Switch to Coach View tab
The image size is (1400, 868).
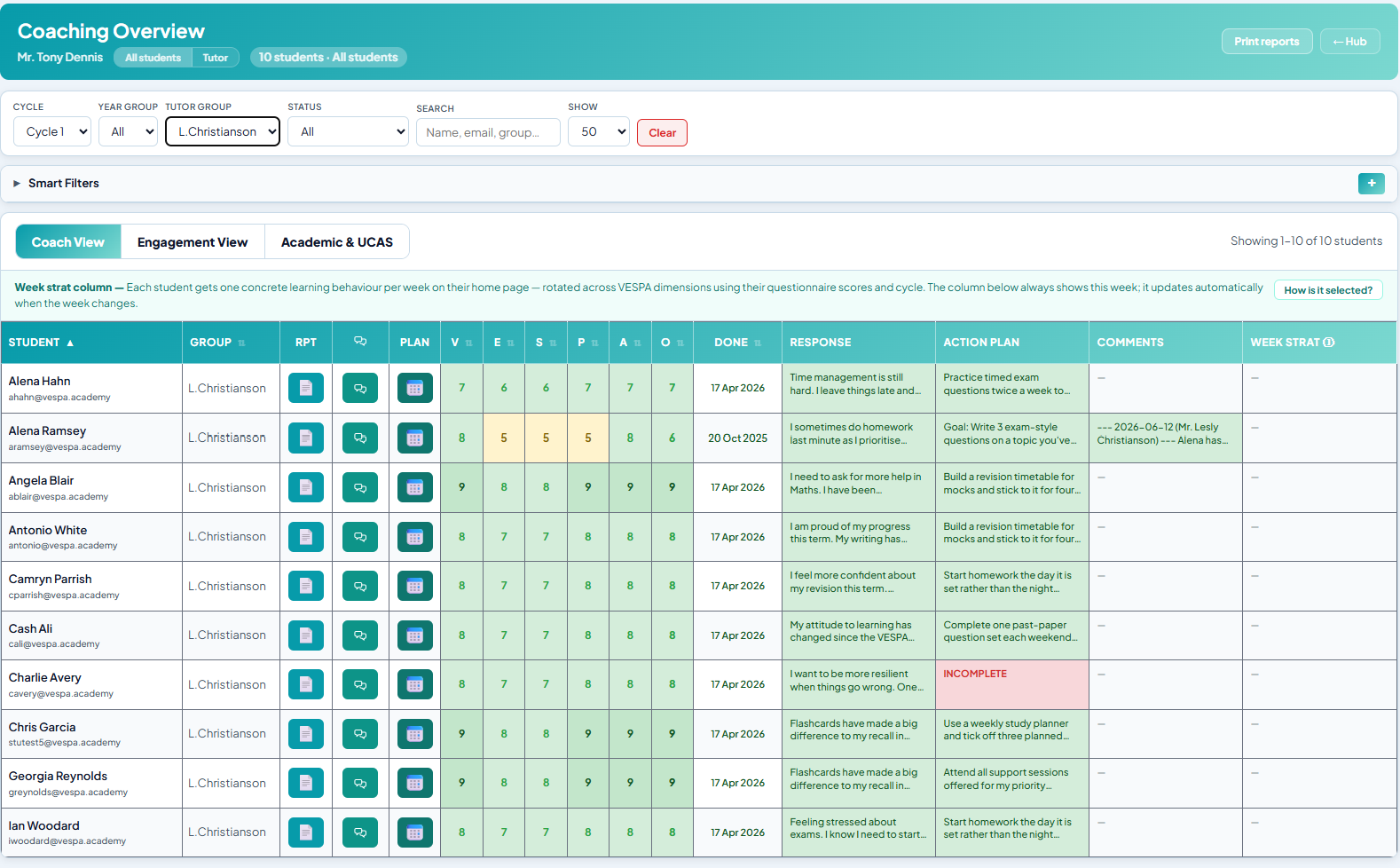pos(68,241)
